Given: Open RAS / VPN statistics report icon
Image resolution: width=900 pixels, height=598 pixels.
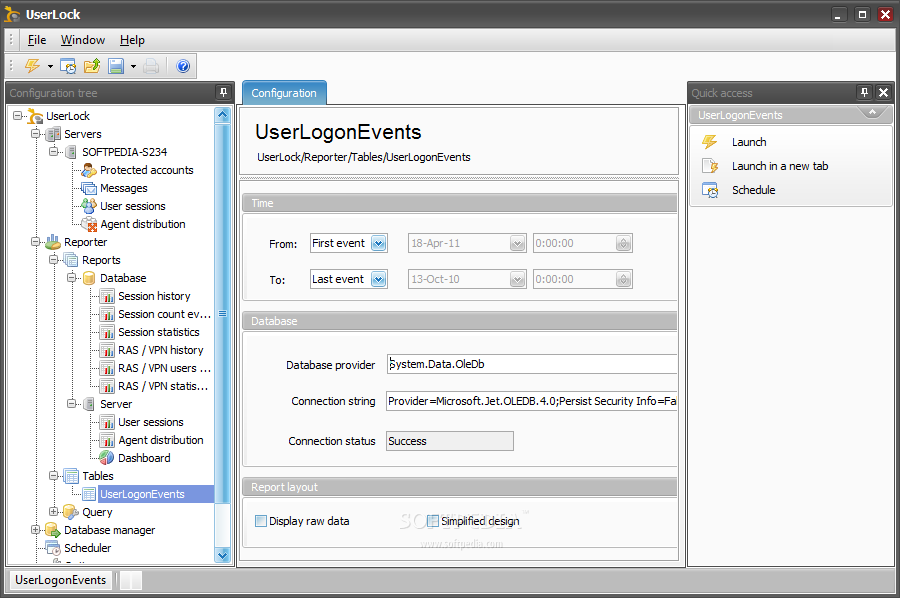Looking at the screenshot, I should pos(107,386).
